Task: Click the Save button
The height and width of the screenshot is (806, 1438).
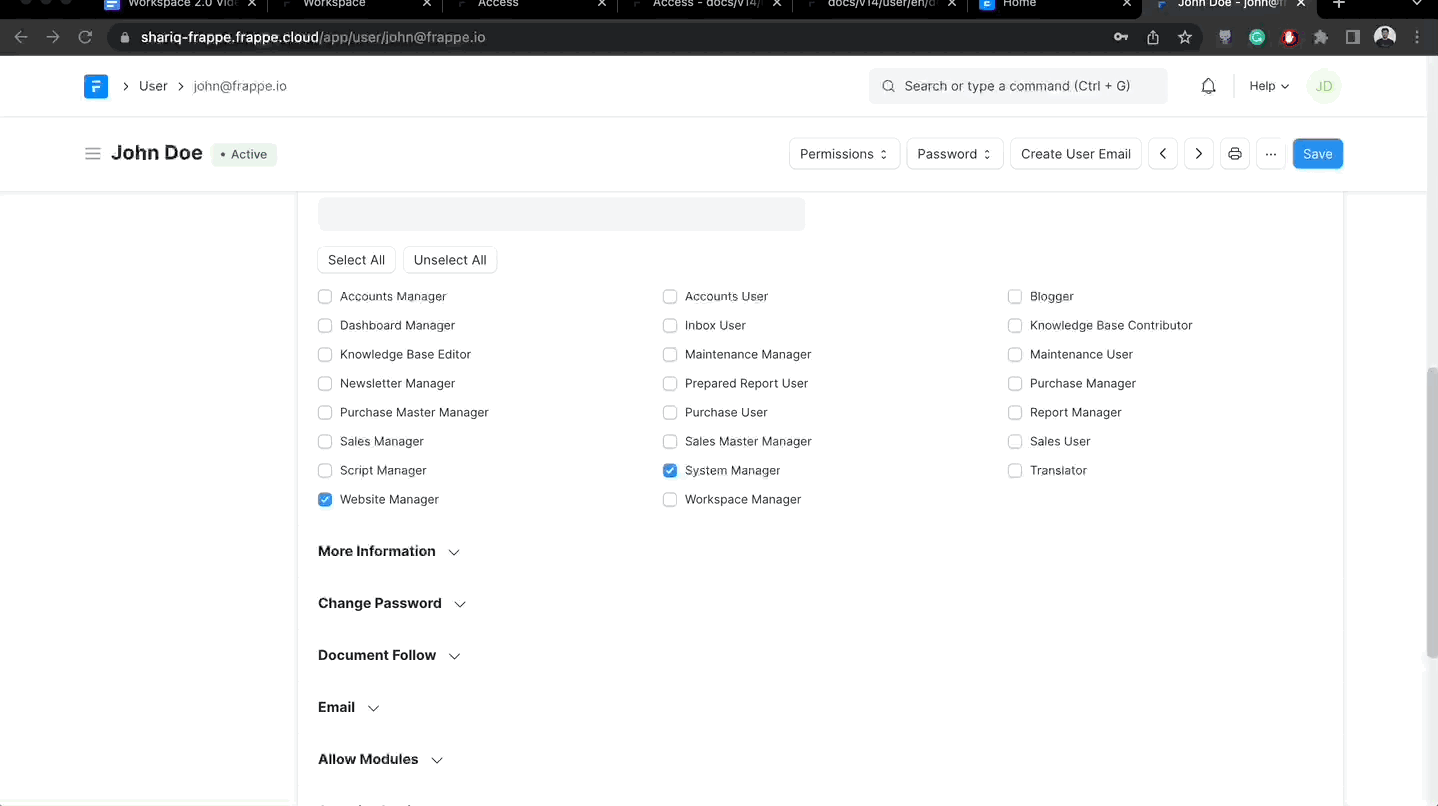Action: 1317,154
